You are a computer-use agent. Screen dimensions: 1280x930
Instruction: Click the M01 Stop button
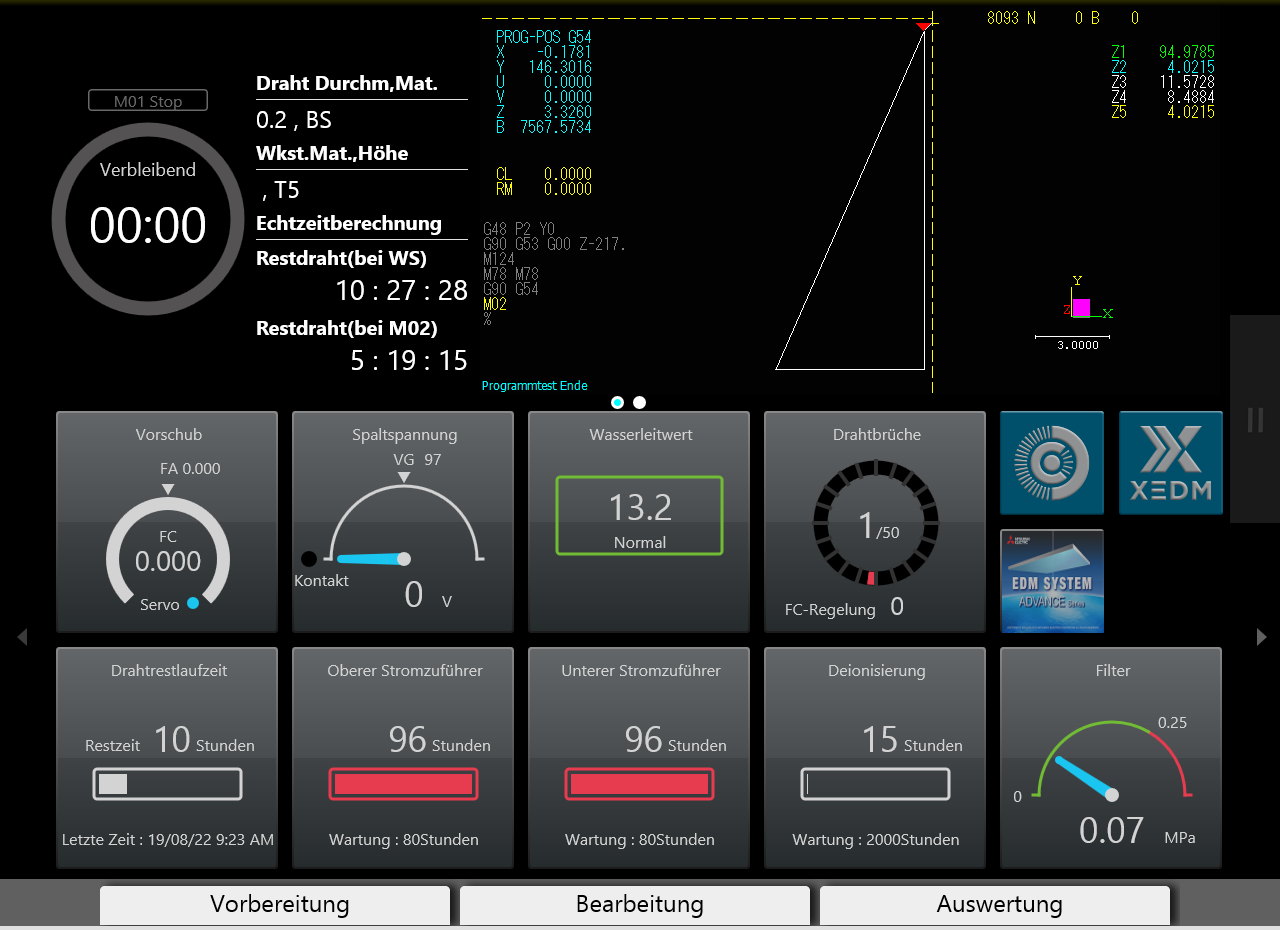tap(148, 101)
